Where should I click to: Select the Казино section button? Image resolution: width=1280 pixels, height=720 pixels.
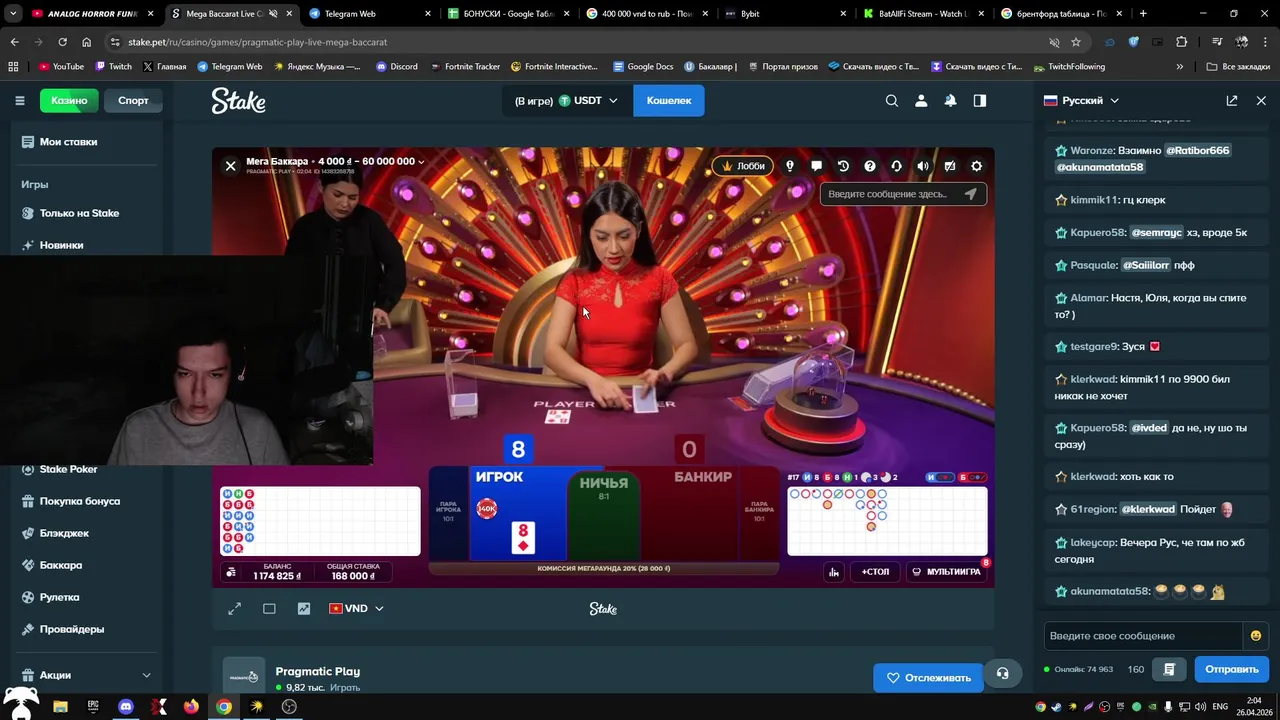[69, 100]
